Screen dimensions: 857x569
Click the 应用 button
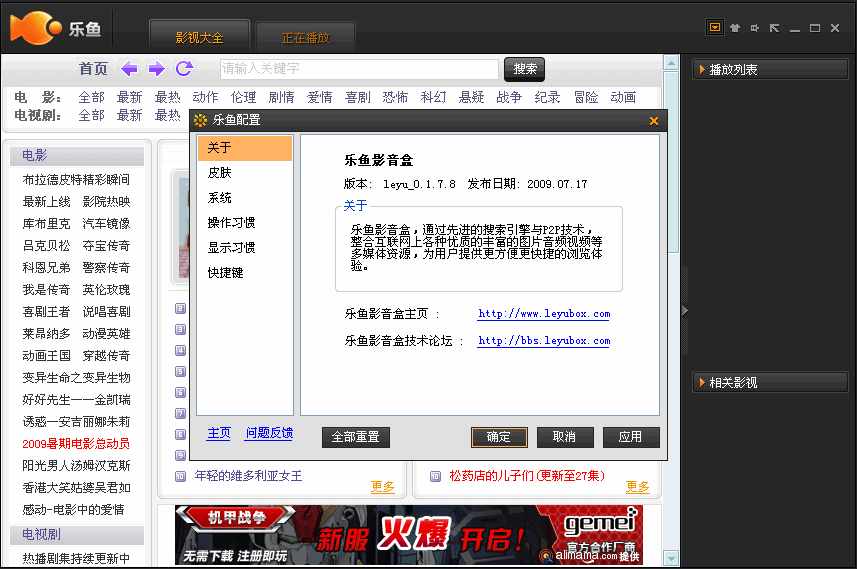click(x=631, y=437)
